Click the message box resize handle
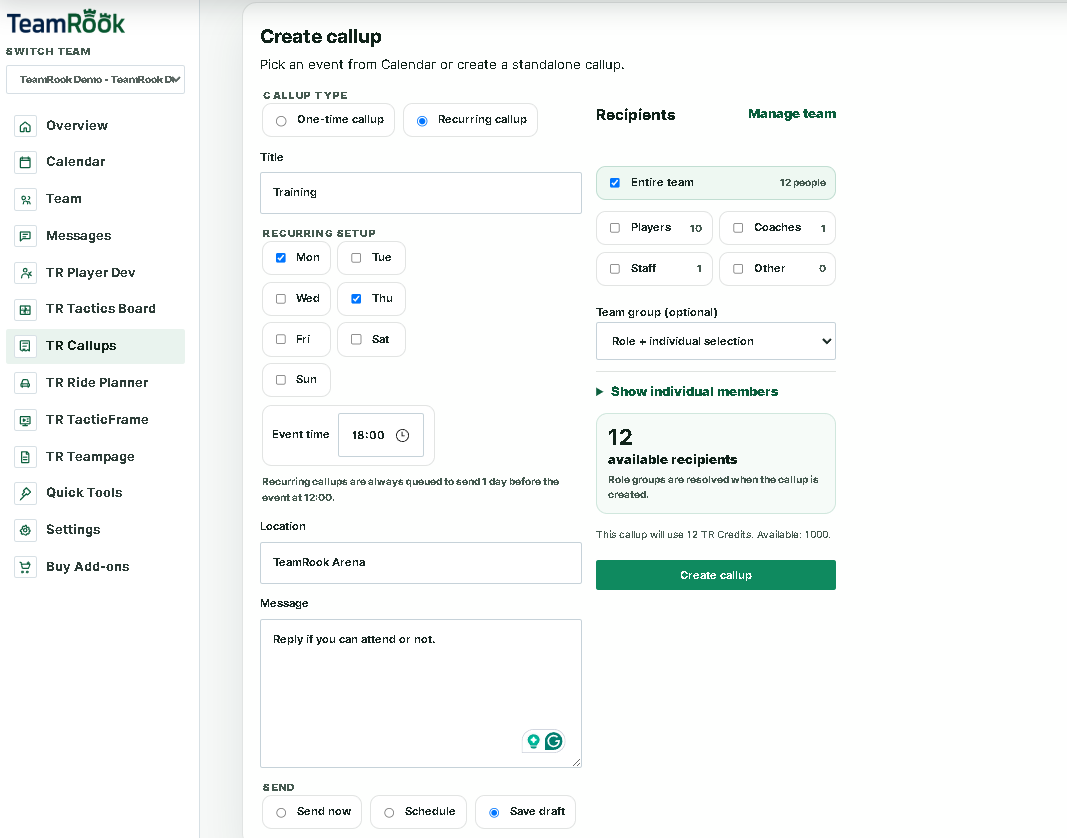 click(576, 762)
